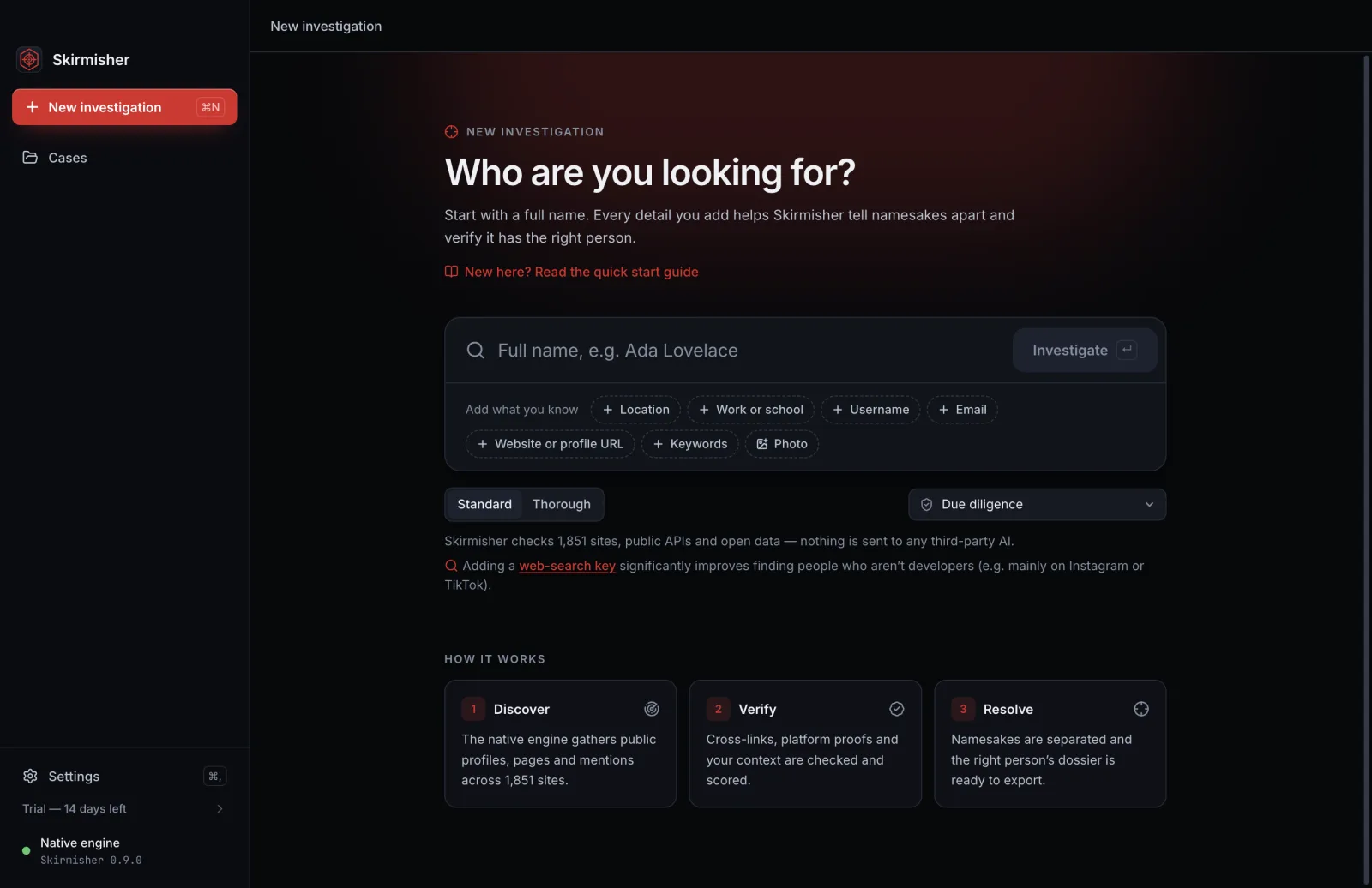This screenshot has width=1372, height=888.
Task: Expand the Trial — 14 days left row
Action: [x=124, y=808]
